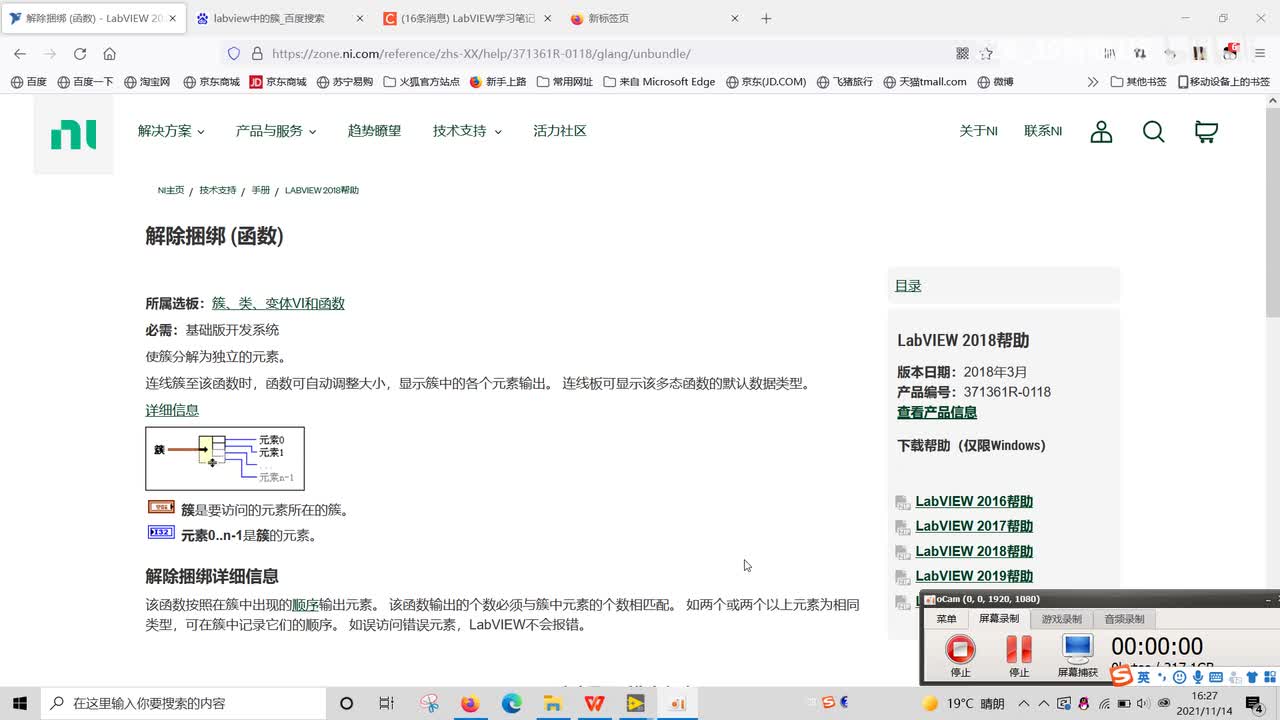This screenshot has width=1280, height=720.
Task: Expand the 解决方案 navigation dropdown
Action: [171, 131]
